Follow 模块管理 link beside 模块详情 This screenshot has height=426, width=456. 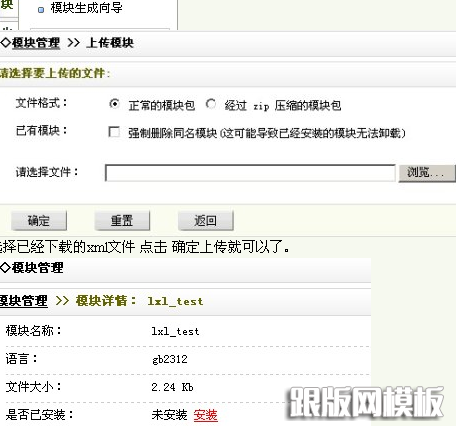pos(23,301)
